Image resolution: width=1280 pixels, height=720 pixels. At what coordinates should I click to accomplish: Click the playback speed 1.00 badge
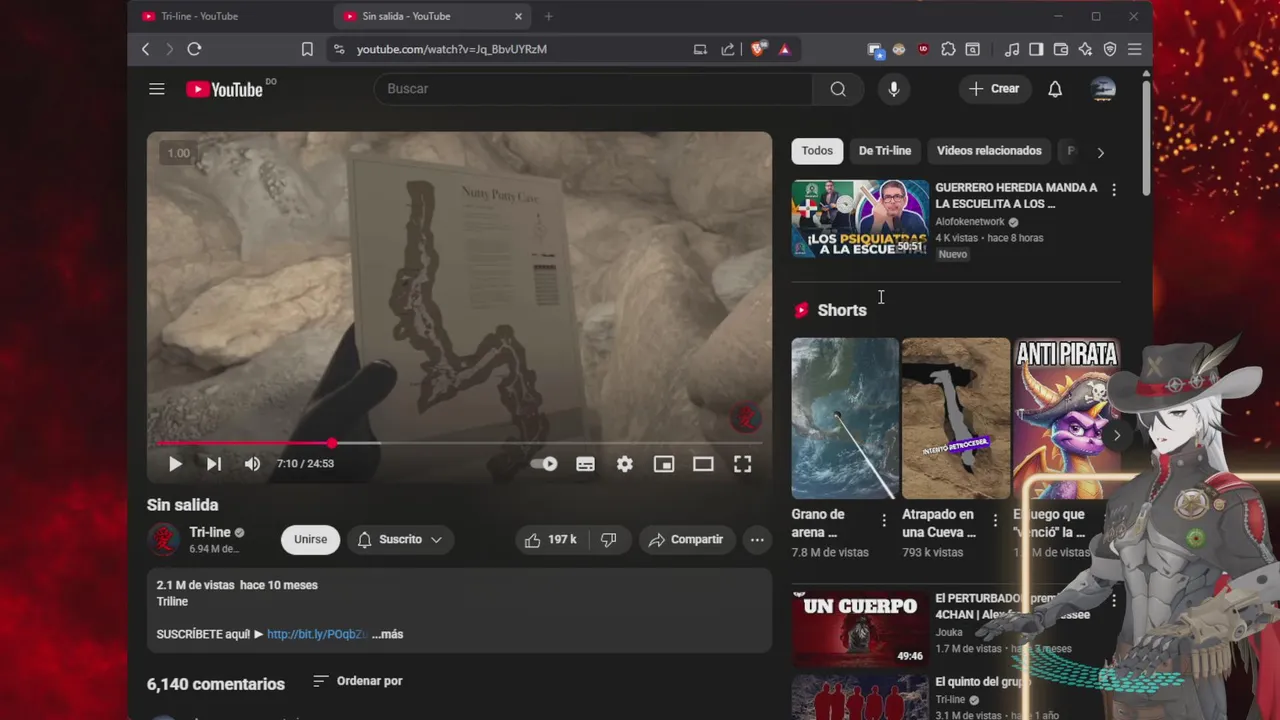(178, 153)
